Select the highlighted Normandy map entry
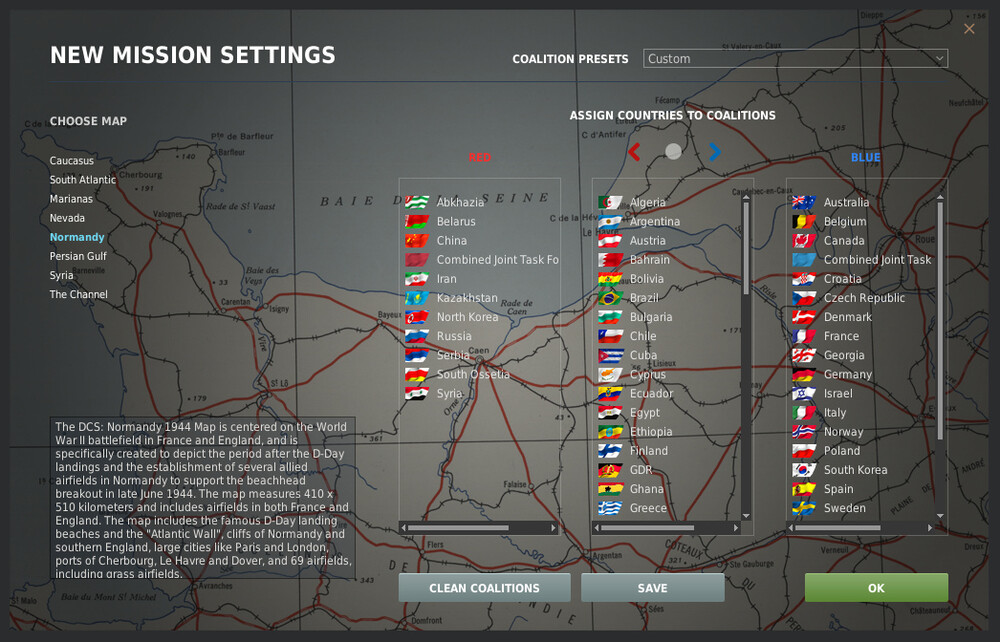The width and height of the screenshot is (1000, 642). pyautogui.click(x=77, y=237)
